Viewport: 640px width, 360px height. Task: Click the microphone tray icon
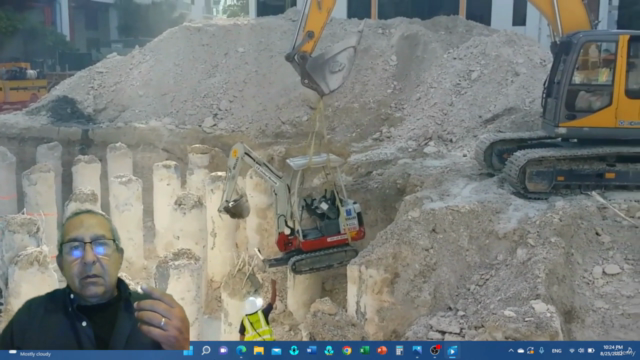pos(541,351)
